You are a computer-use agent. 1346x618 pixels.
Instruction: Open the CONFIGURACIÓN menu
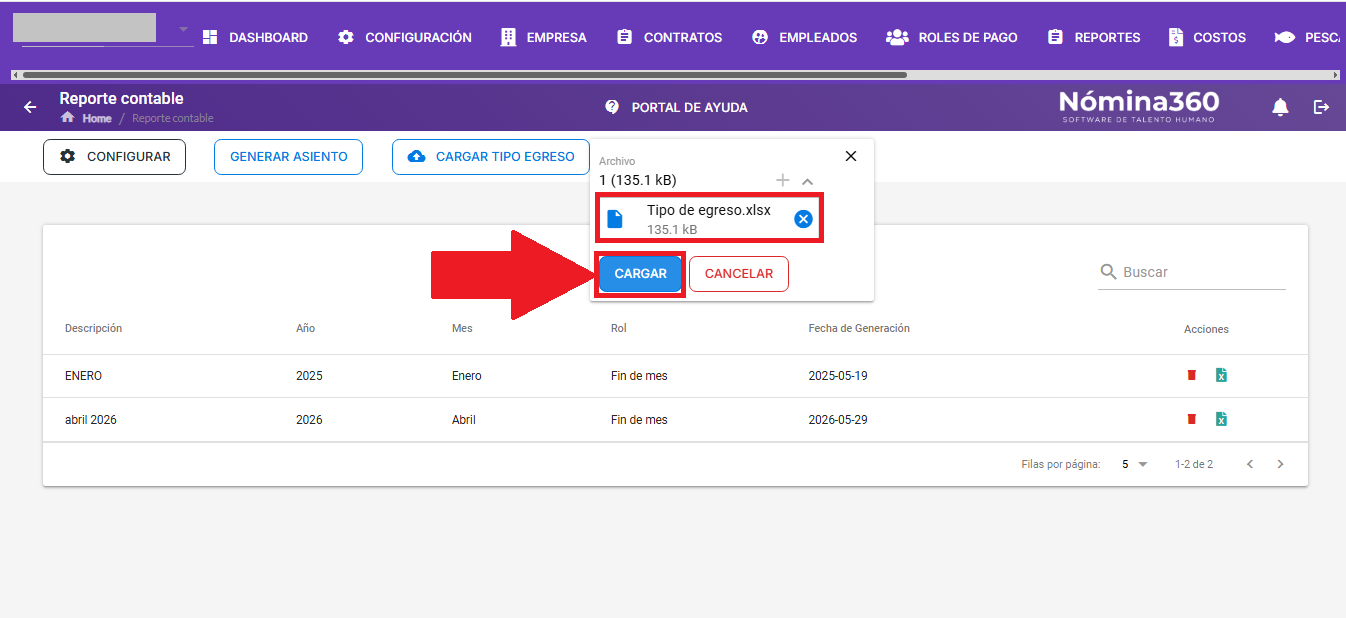tap(405, 37)
